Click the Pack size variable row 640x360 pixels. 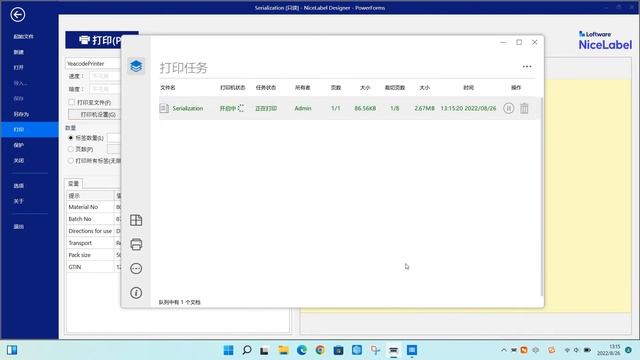[x=93, y=255]
